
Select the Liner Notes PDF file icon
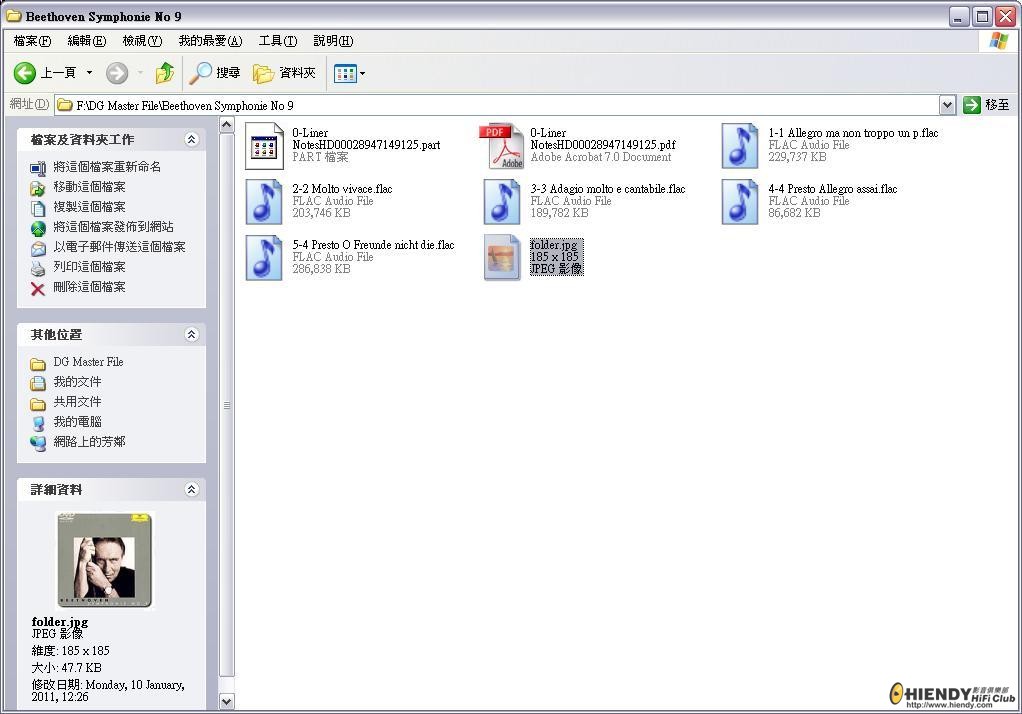coord(501,146)
